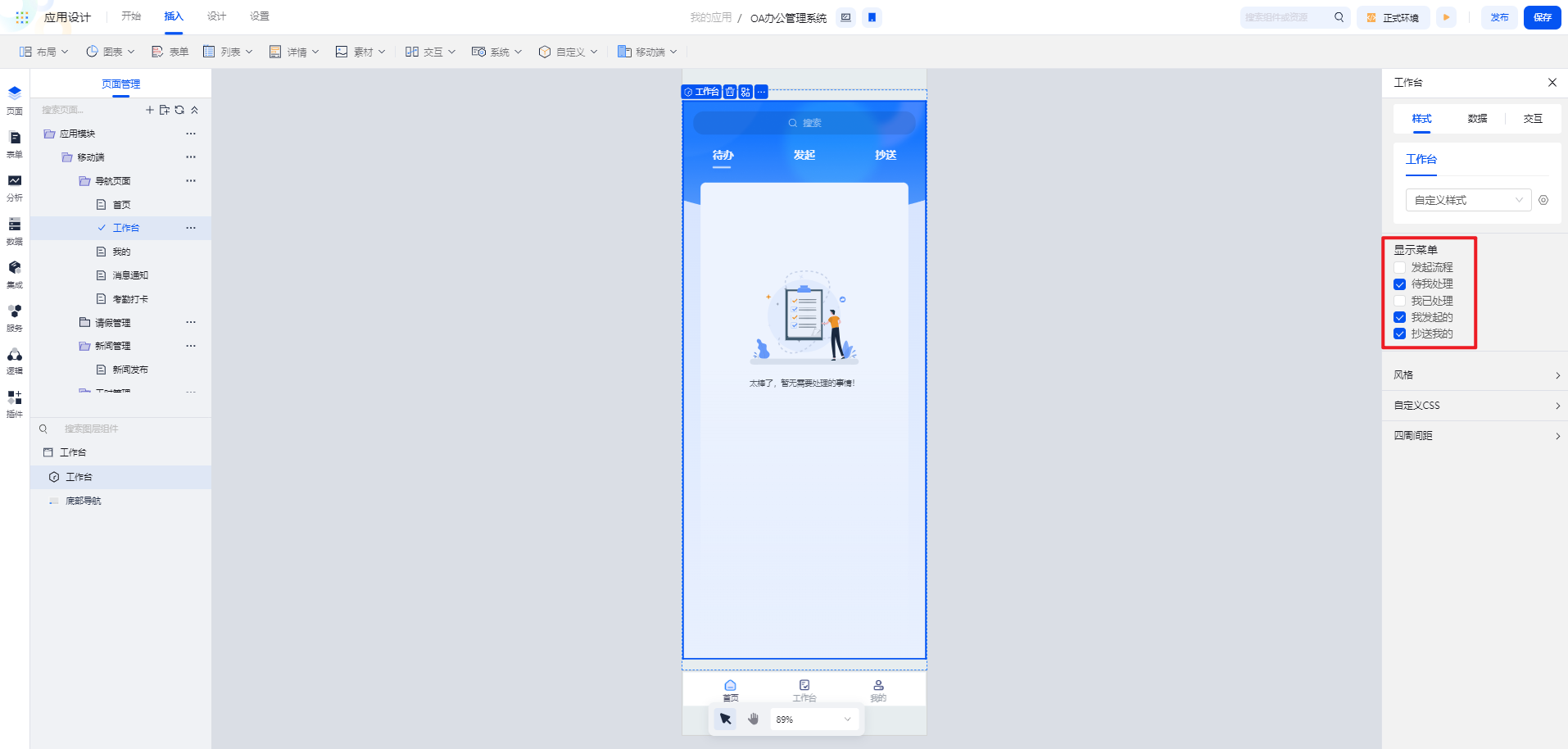Switch to the 设计 menu tab
The image size is (1568, 749).
[x=217, y=16]
